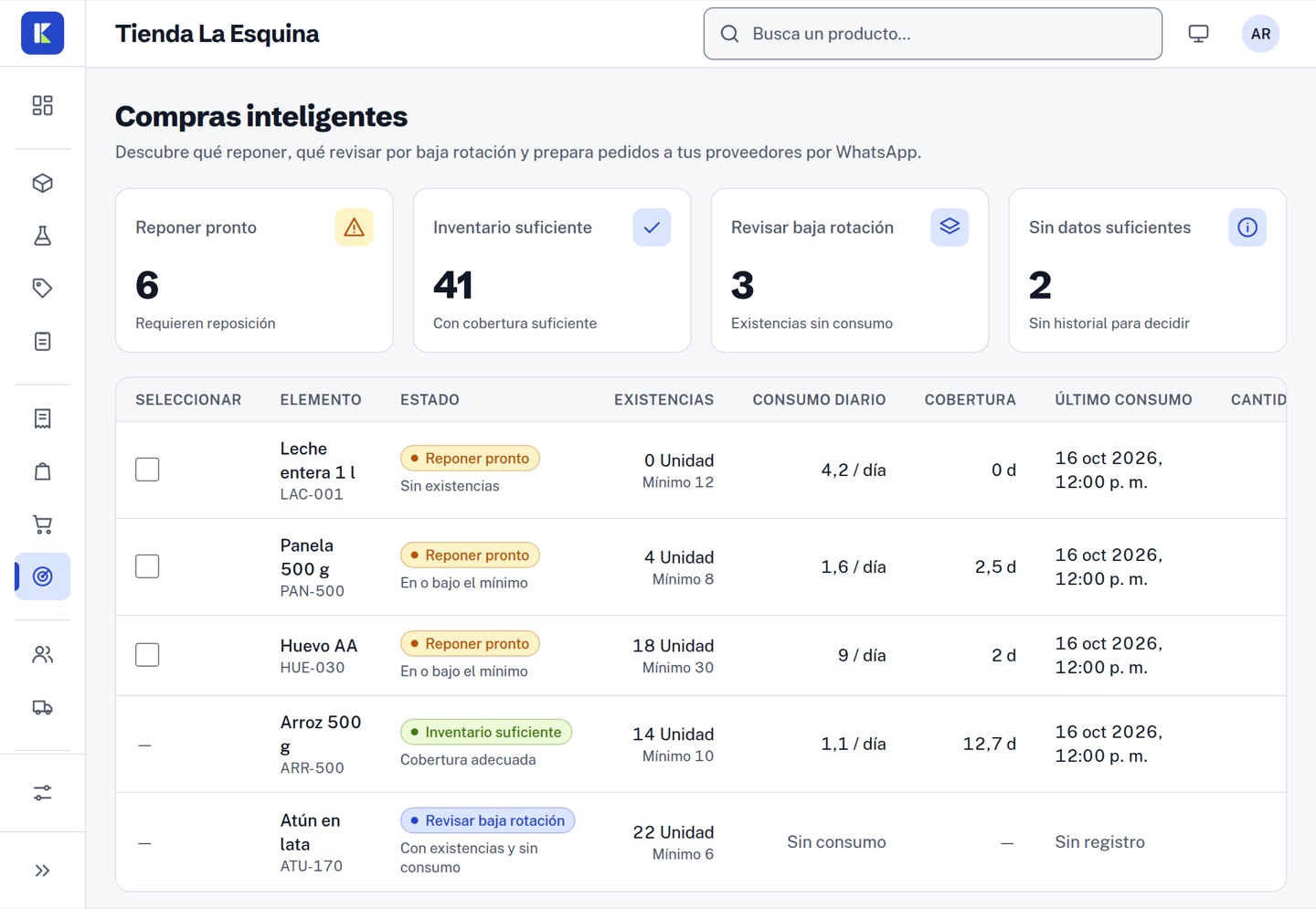
Task: Open the shopping bag icon in sidebar
Action: [x=42, y=471]
